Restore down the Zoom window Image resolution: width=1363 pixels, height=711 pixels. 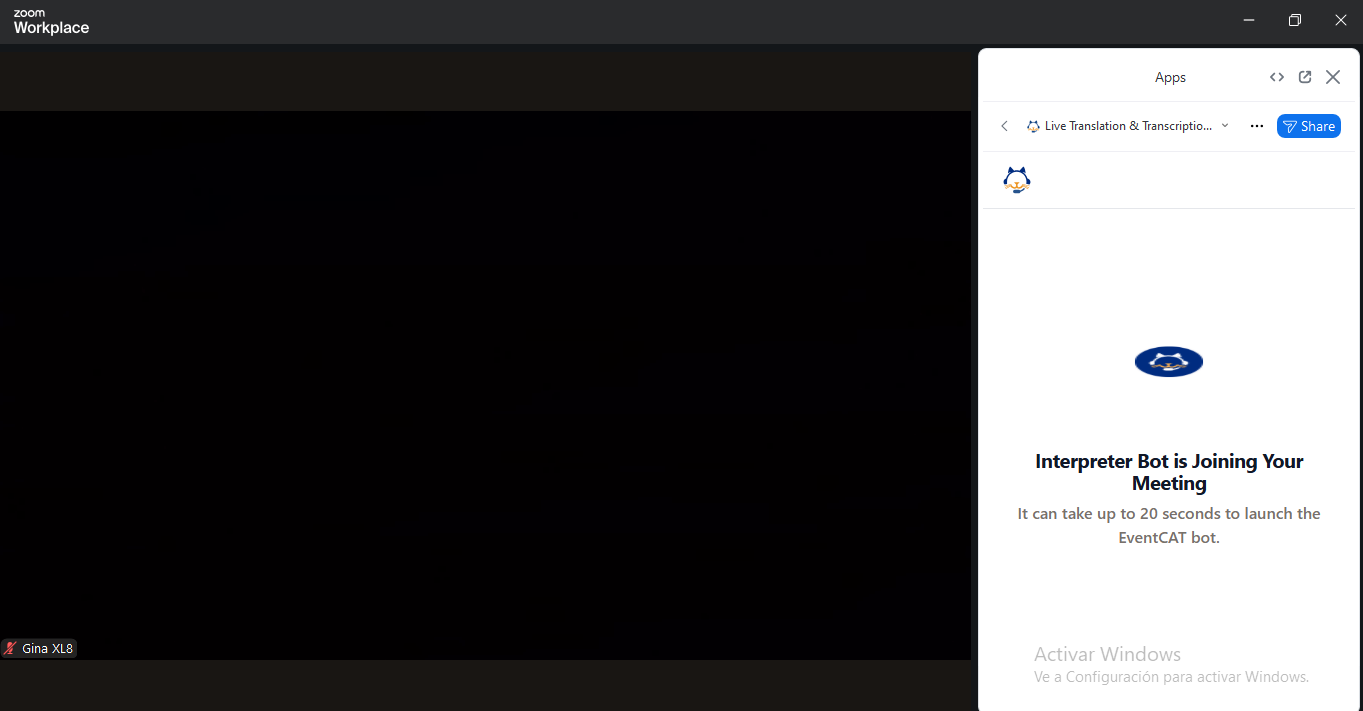(x=1295, y=20)
